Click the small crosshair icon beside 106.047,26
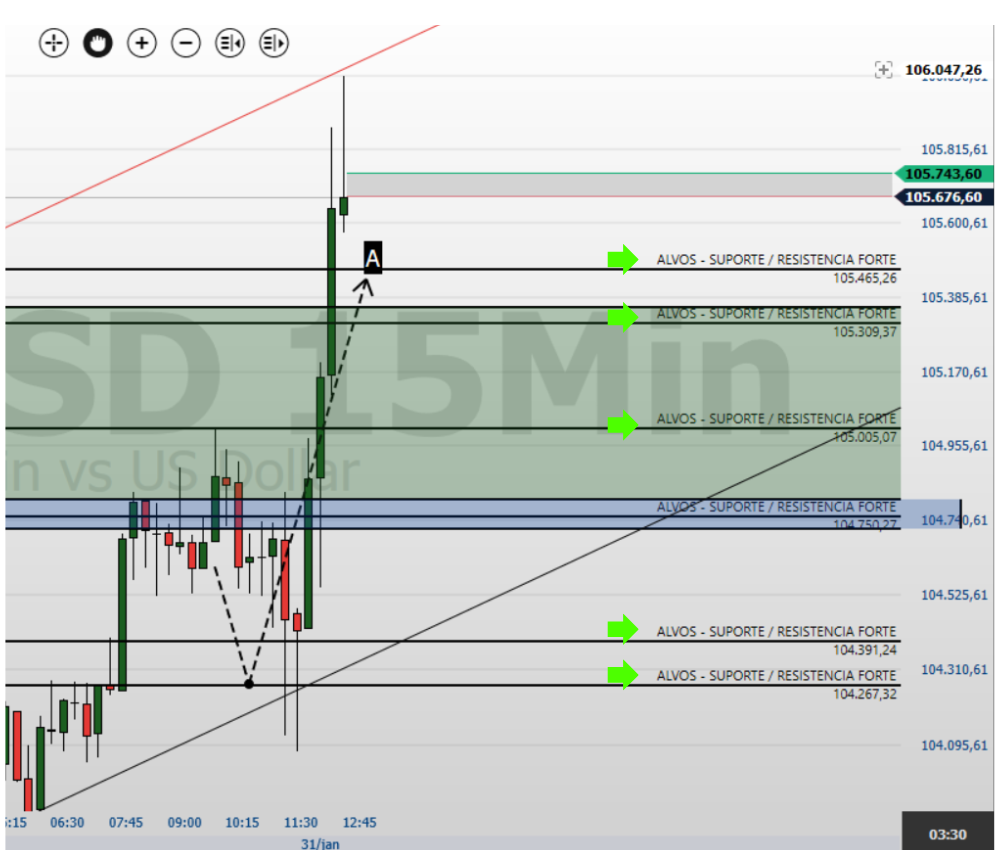This screenshot has width=1000, height=850. 883,70
